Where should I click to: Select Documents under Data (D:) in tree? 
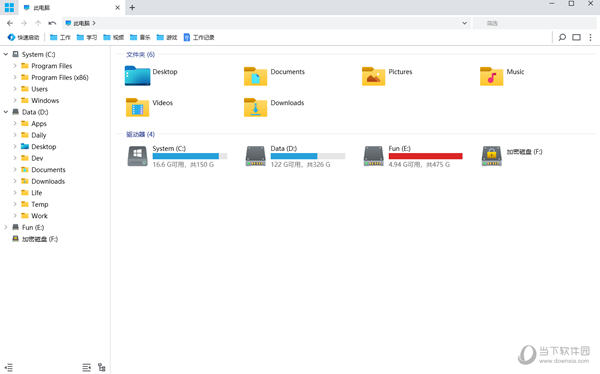coord(48,170)
